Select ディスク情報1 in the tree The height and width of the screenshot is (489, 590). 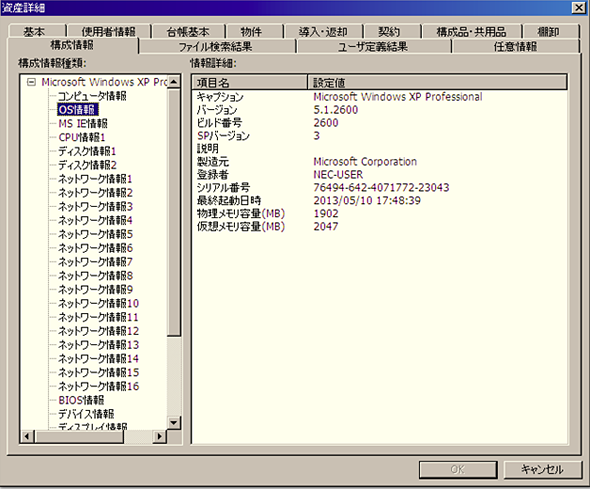tap(87, 151)
